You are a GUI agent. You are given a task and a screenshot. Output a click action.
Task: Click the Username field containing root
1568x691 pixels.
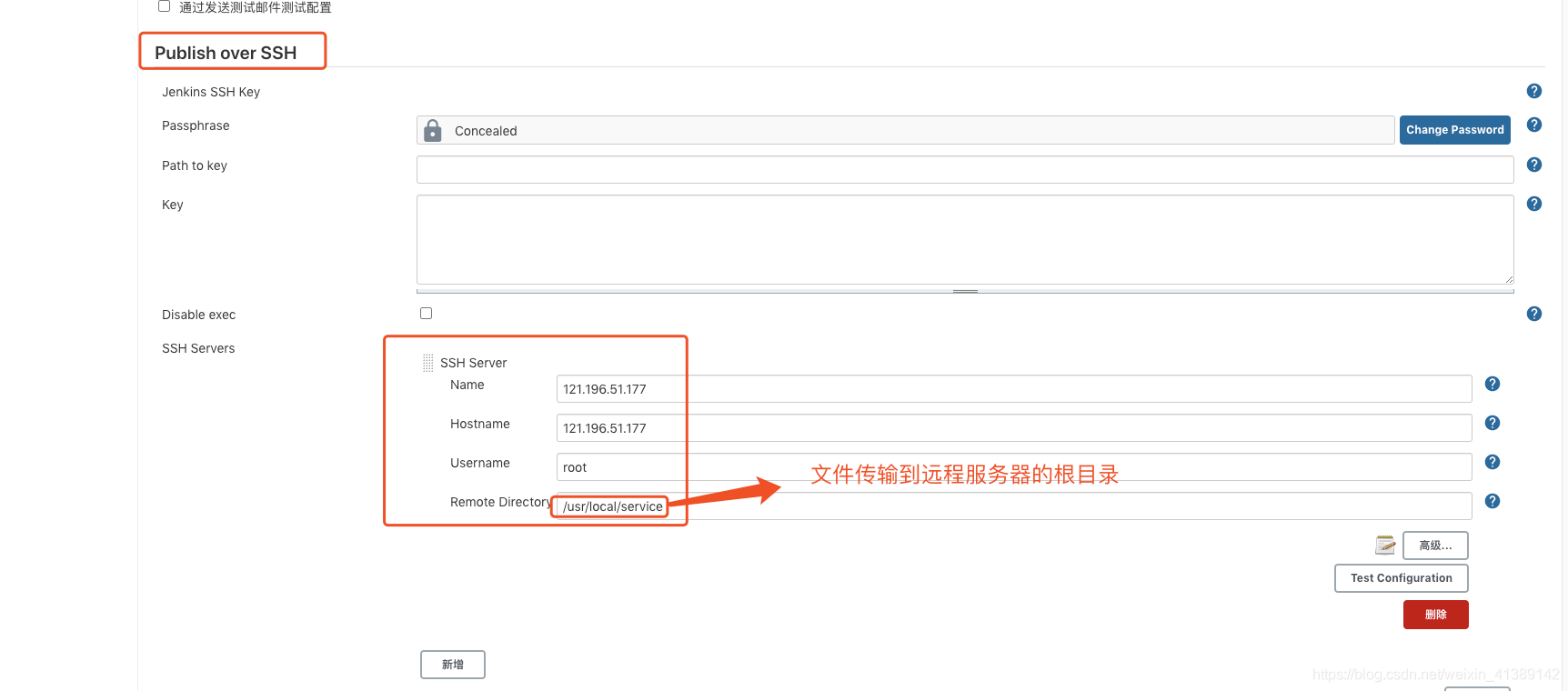click(1014, 467)
